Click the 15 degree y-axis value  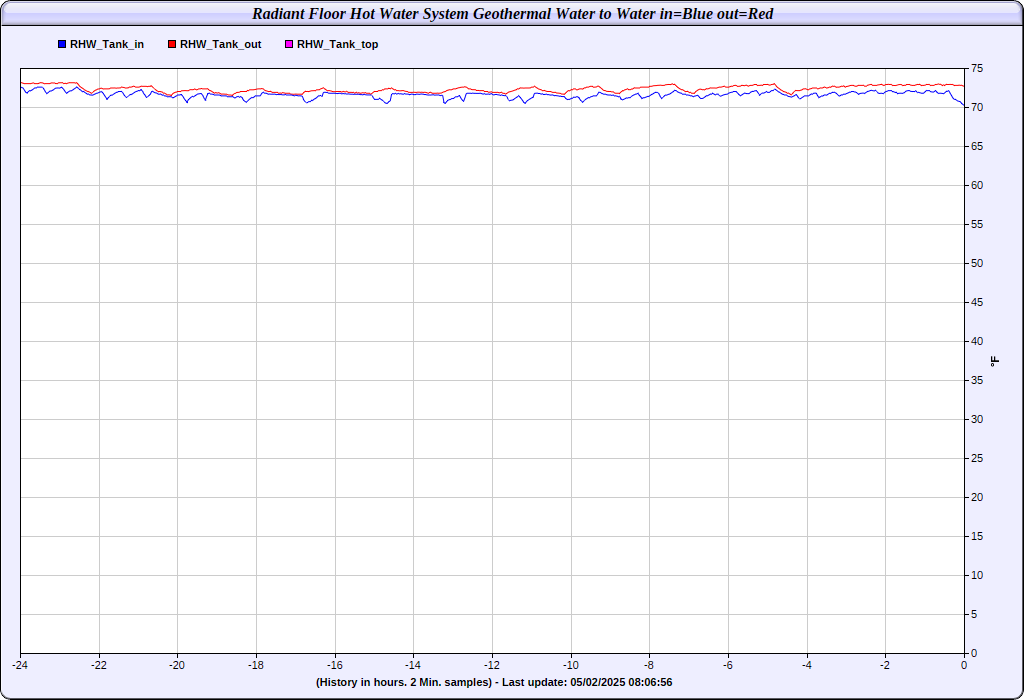pyautogui.click(x=977, y=536)
